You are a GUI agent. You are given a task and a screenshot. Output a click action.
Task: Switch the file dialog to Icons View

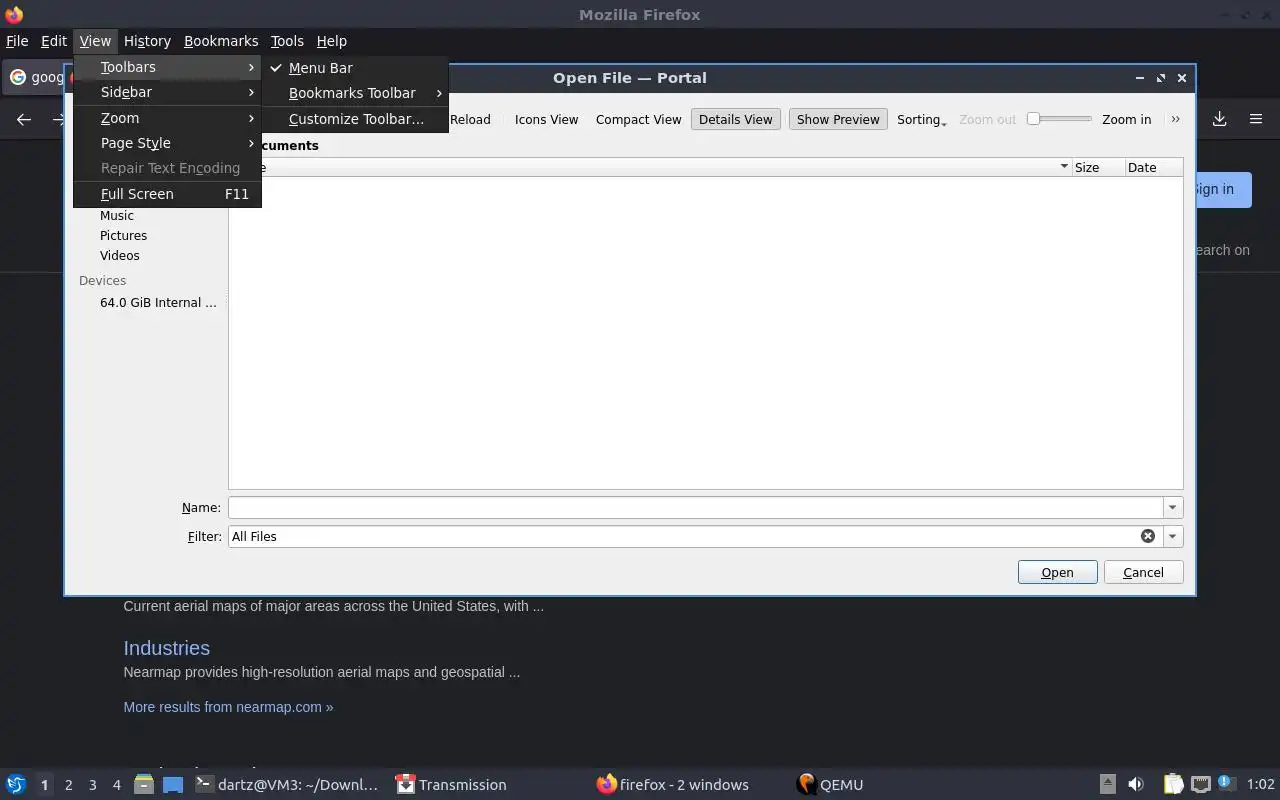click(x=546, y=119)
